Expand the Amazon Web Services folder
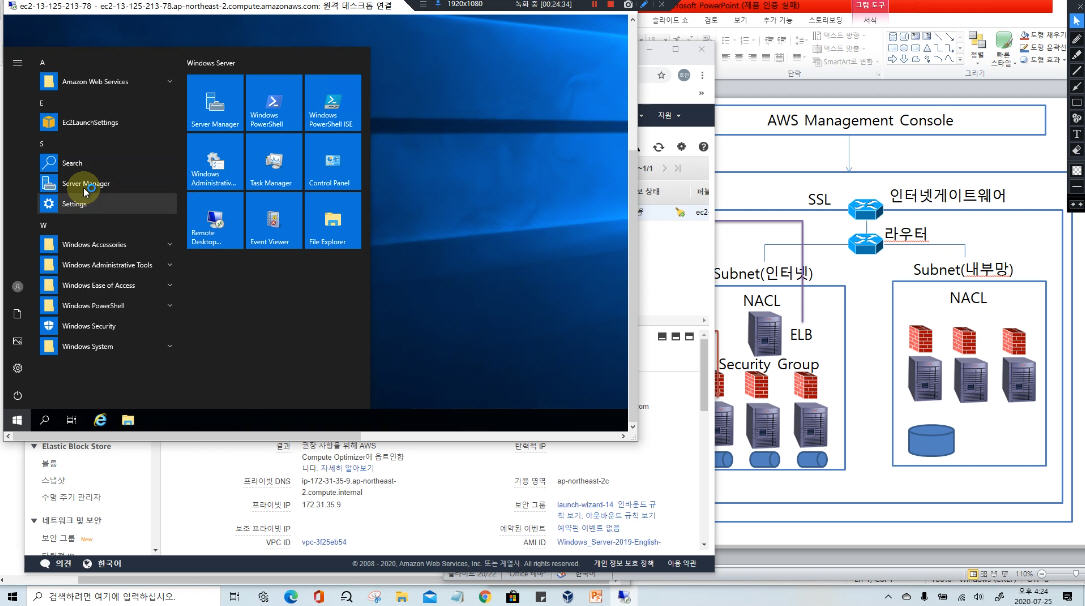Screen dimensions: 1085x606 tap(107, 82)
